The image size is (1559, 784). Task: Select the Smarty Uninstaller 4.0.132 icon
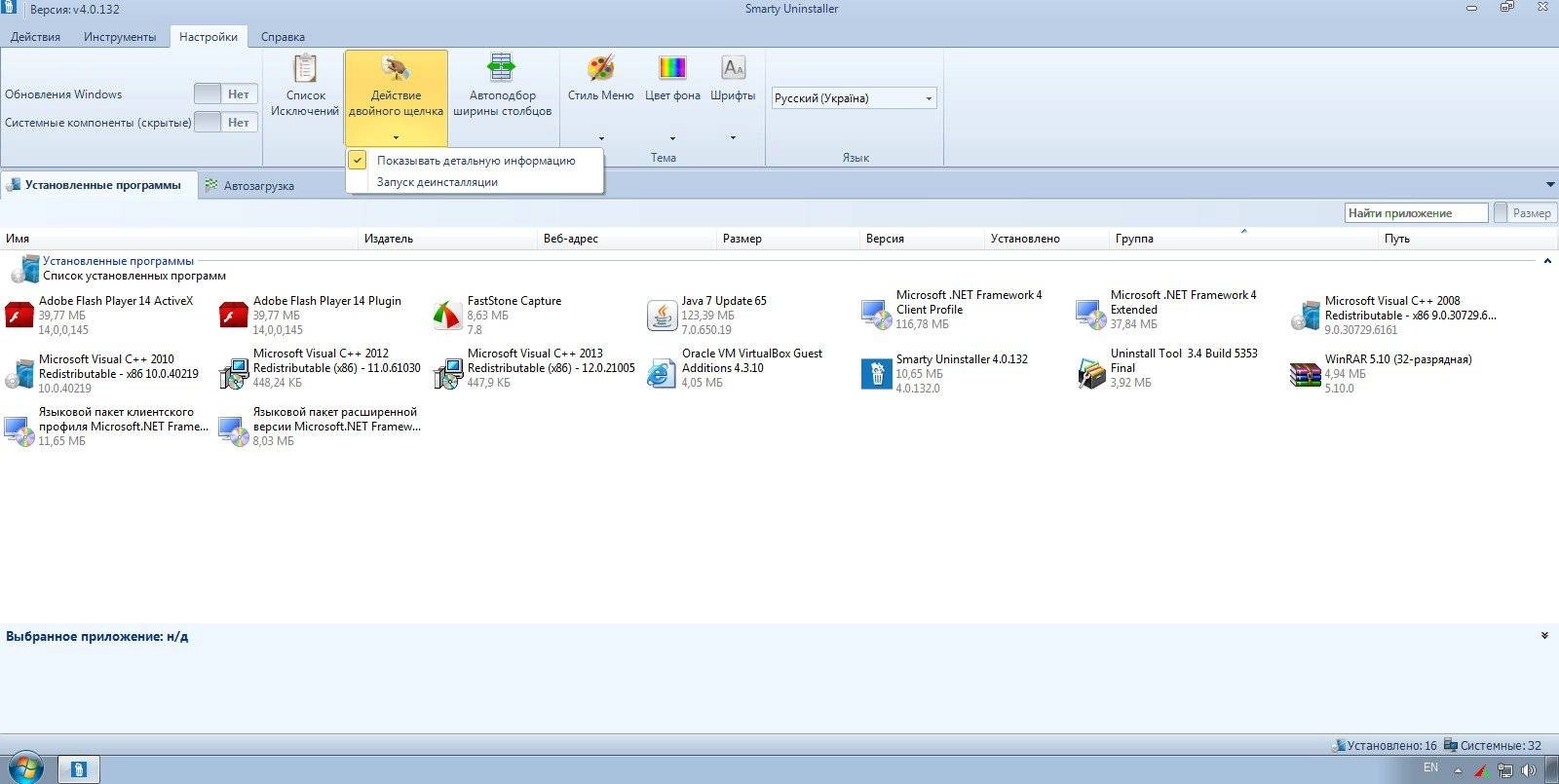click(x=877, y=374)
